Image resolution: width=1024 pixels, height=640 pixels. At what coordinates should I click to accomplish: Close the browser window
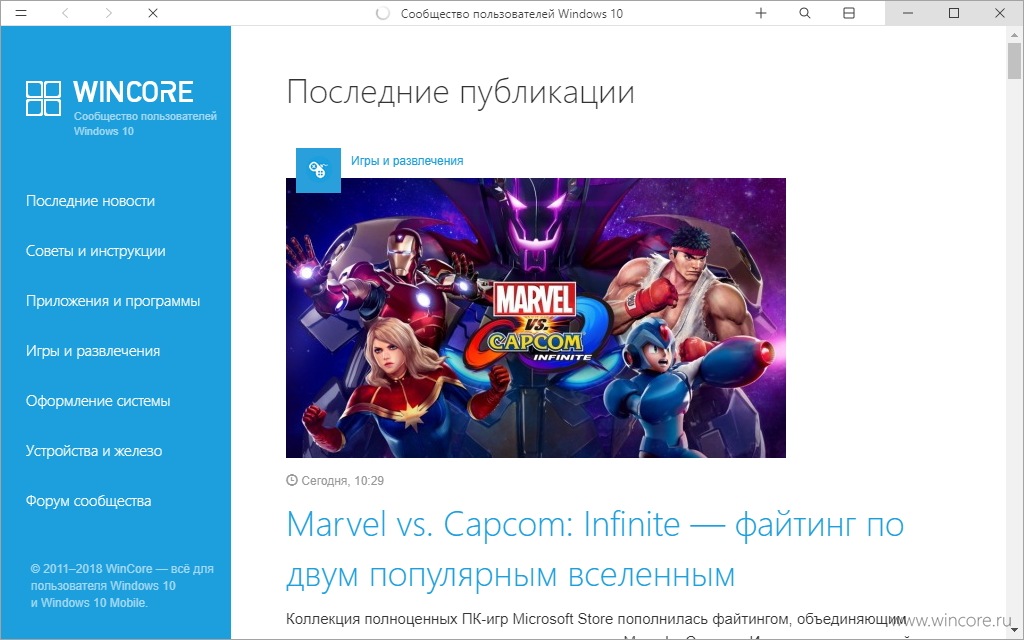pyautogui.click(x=1000, y=13)
